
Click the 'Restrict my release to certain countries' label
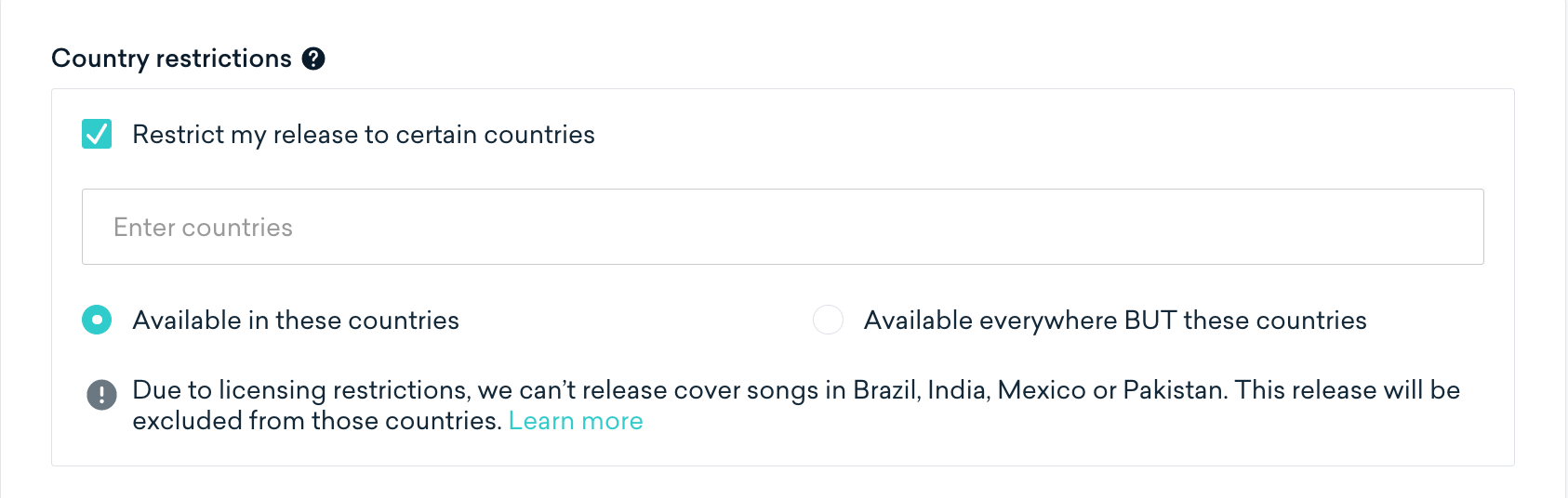pos(364,135)
